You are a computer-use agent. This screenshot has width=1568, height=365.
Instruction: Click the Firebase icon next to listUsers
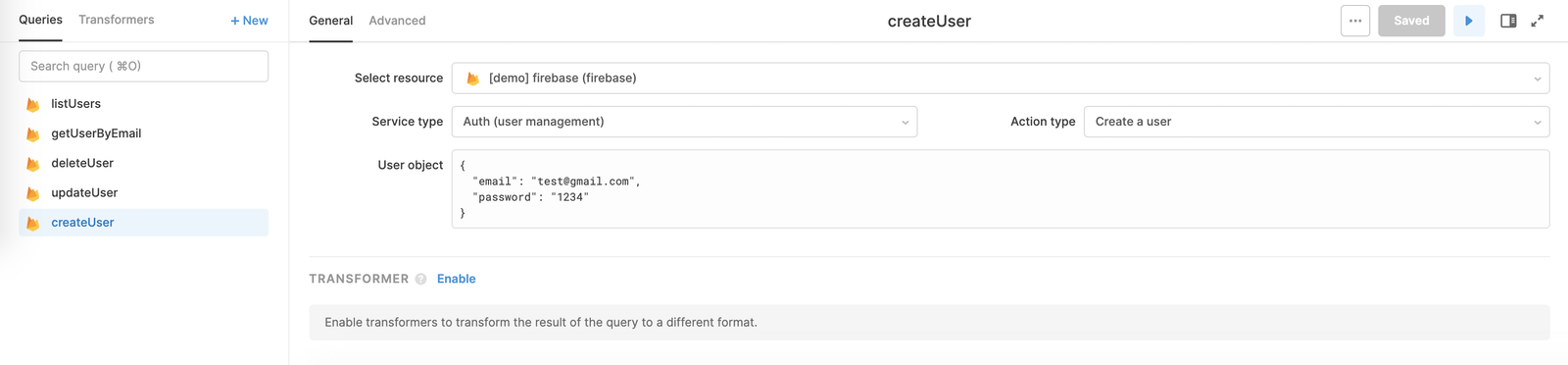point(32,104)
